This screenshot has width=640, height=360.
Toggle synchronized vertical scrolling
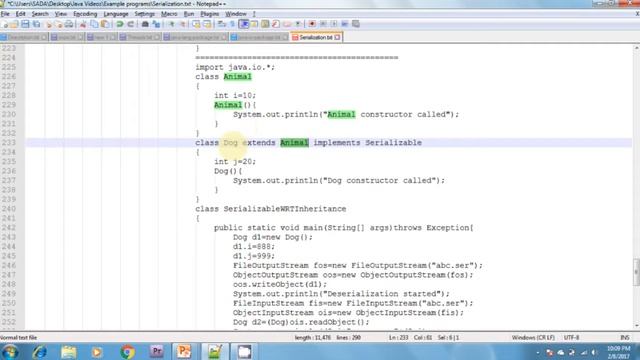(196, 24)
